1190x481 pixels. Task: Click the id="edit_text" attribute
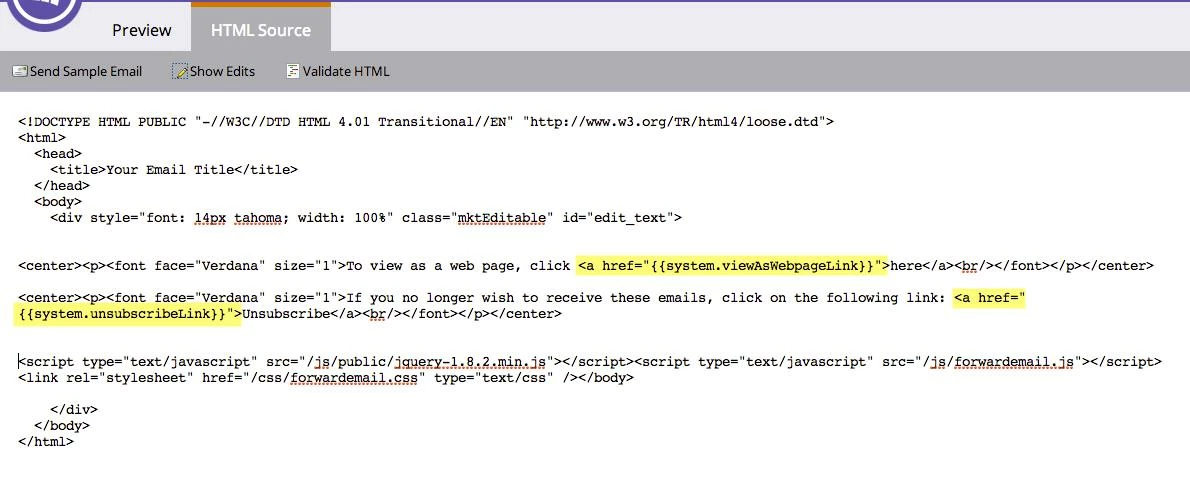[x=618, y=218]
